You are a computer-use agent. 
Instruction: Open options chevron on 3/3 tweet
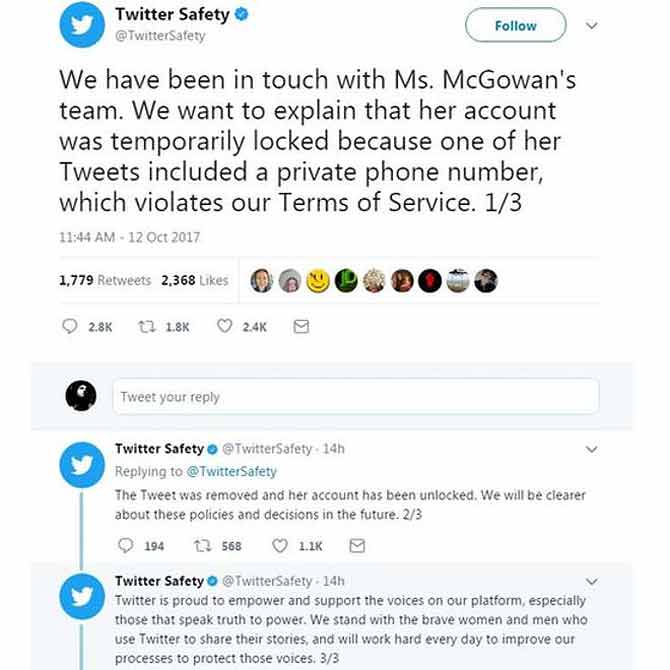point(591,581)
